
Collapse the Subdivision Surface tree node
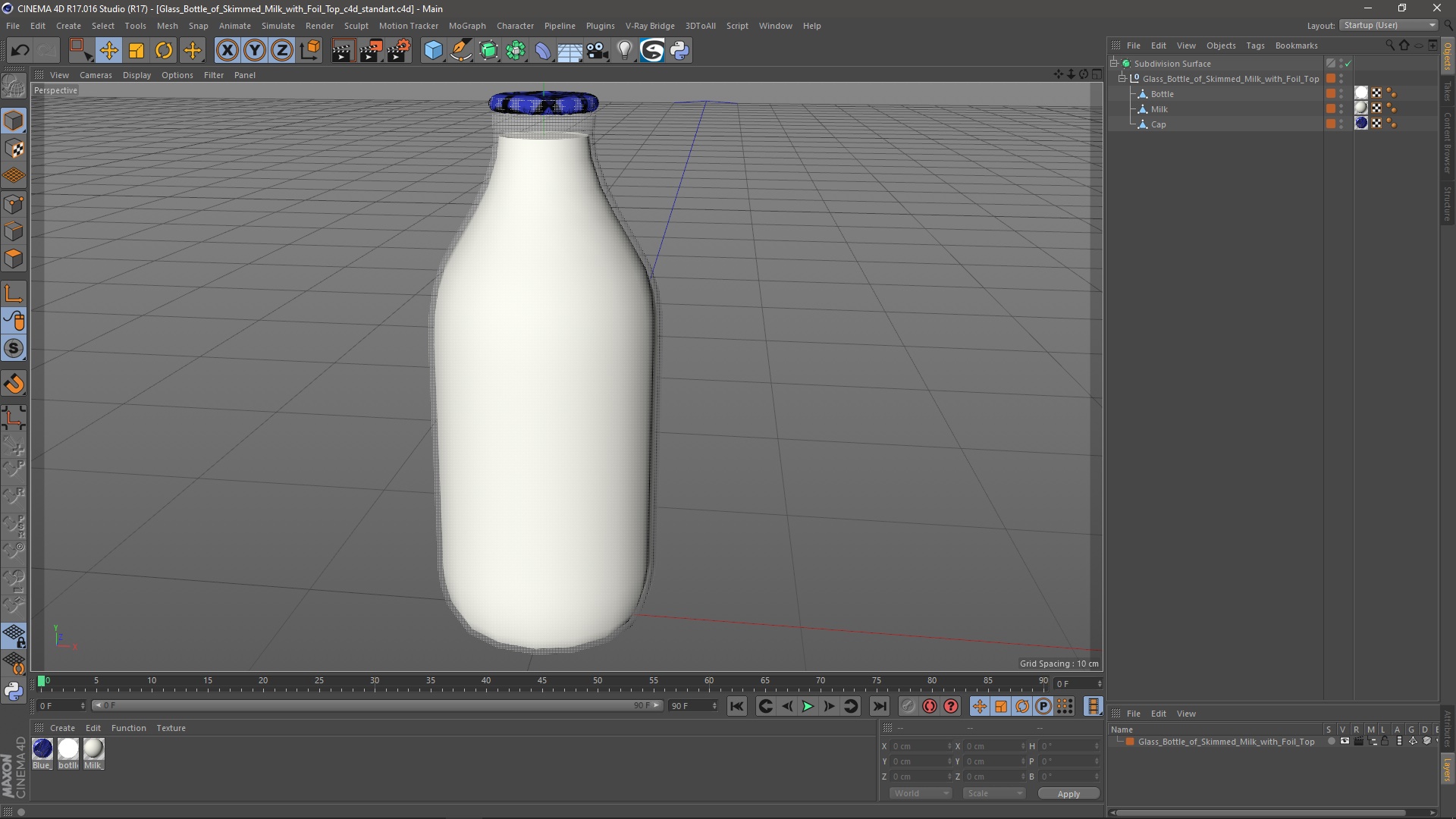1114,64
